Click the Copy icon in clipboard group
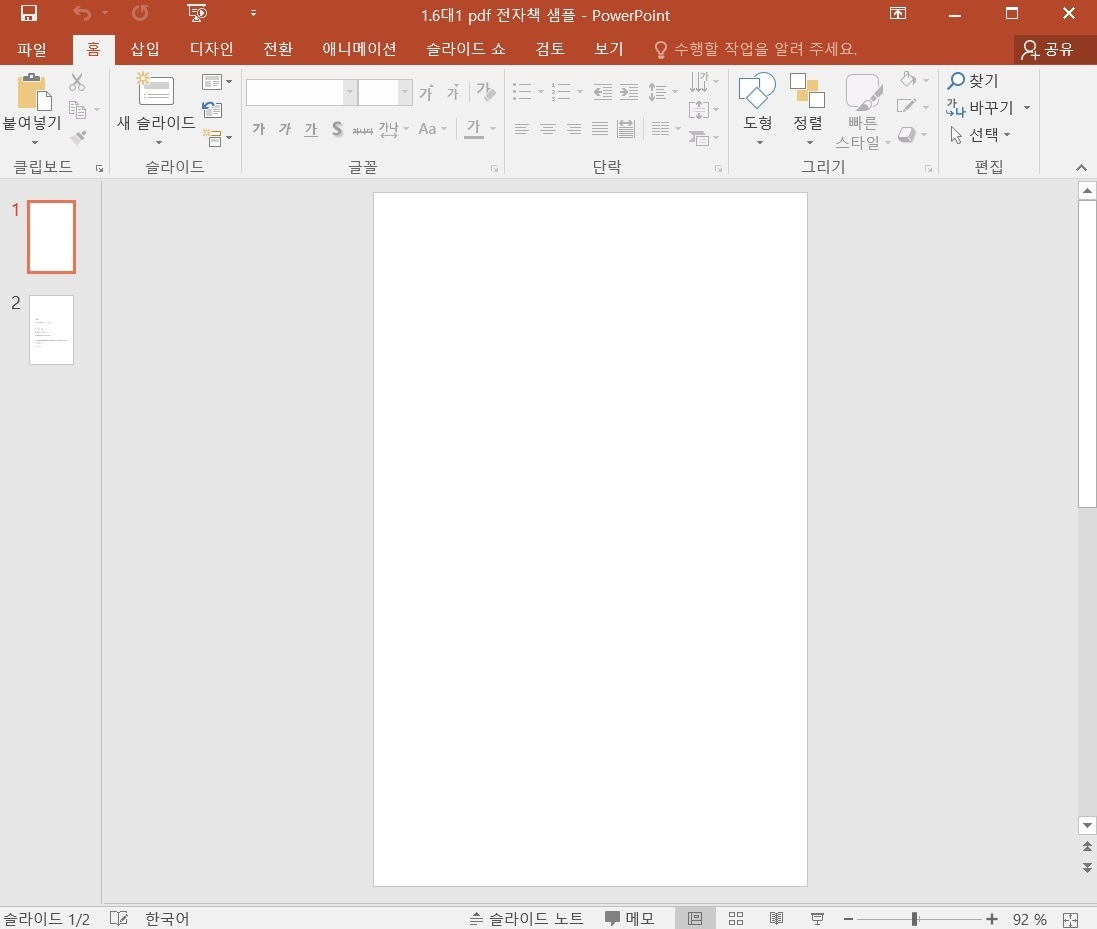Image resolution: width=1097 pixels, height=929 pixels. click(78, 110)
